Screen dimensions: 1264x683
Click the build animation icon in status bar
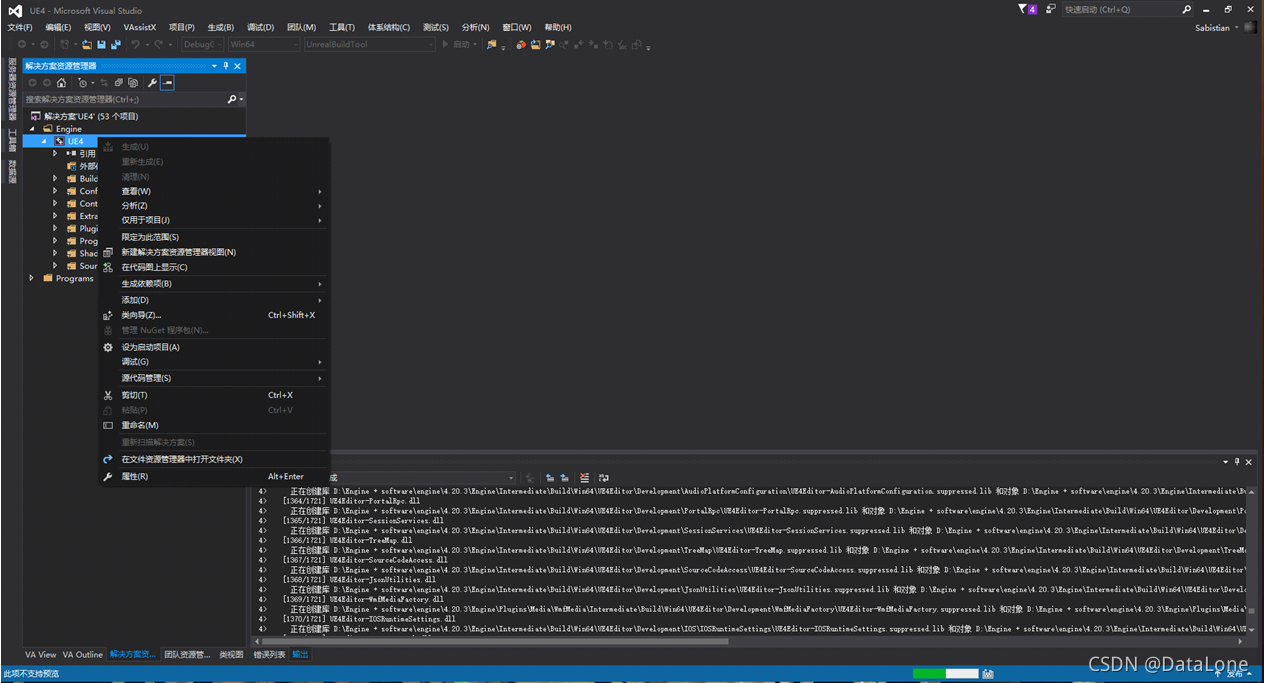[988, 674]
